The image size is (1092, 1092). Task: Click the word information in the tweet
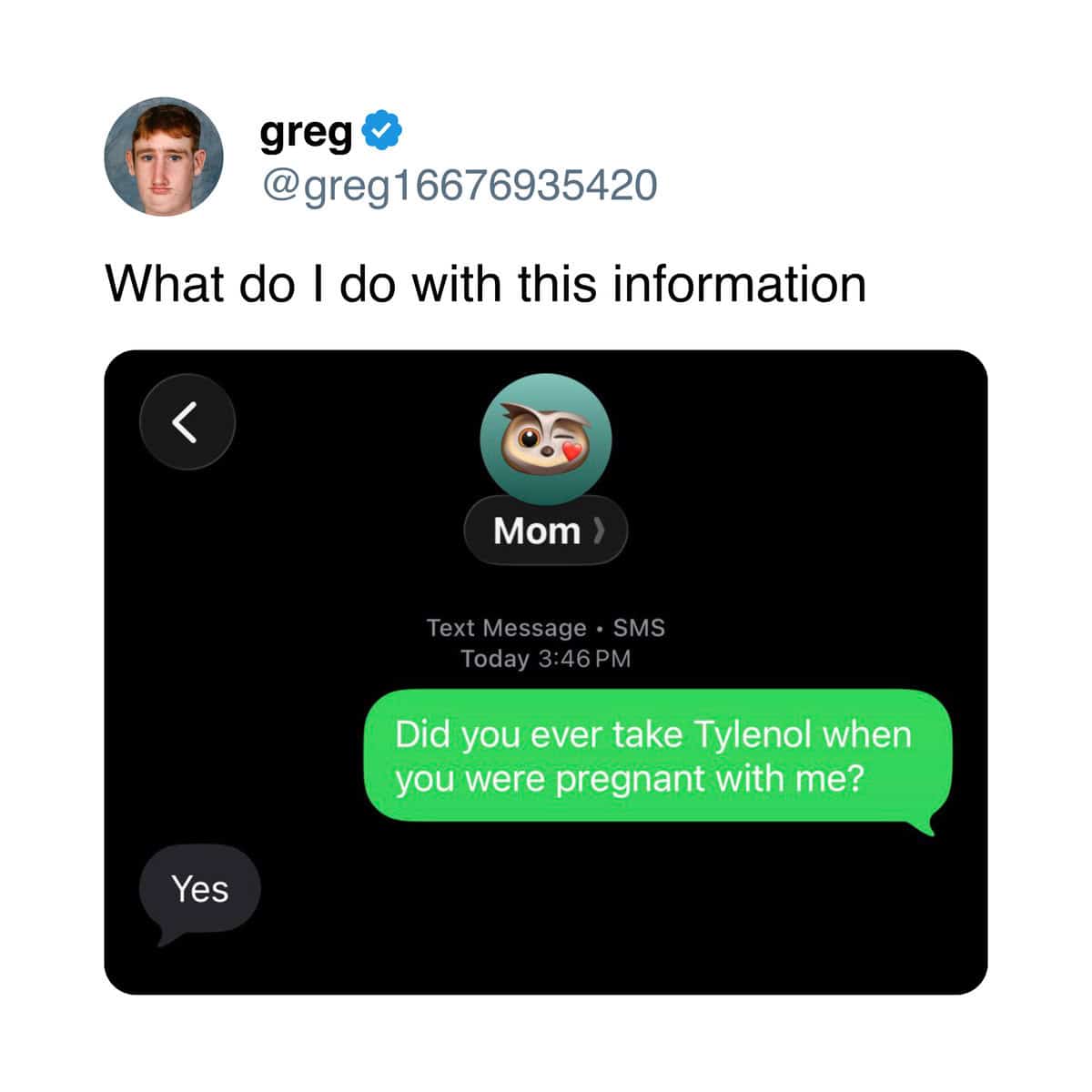tap(739, 284)
